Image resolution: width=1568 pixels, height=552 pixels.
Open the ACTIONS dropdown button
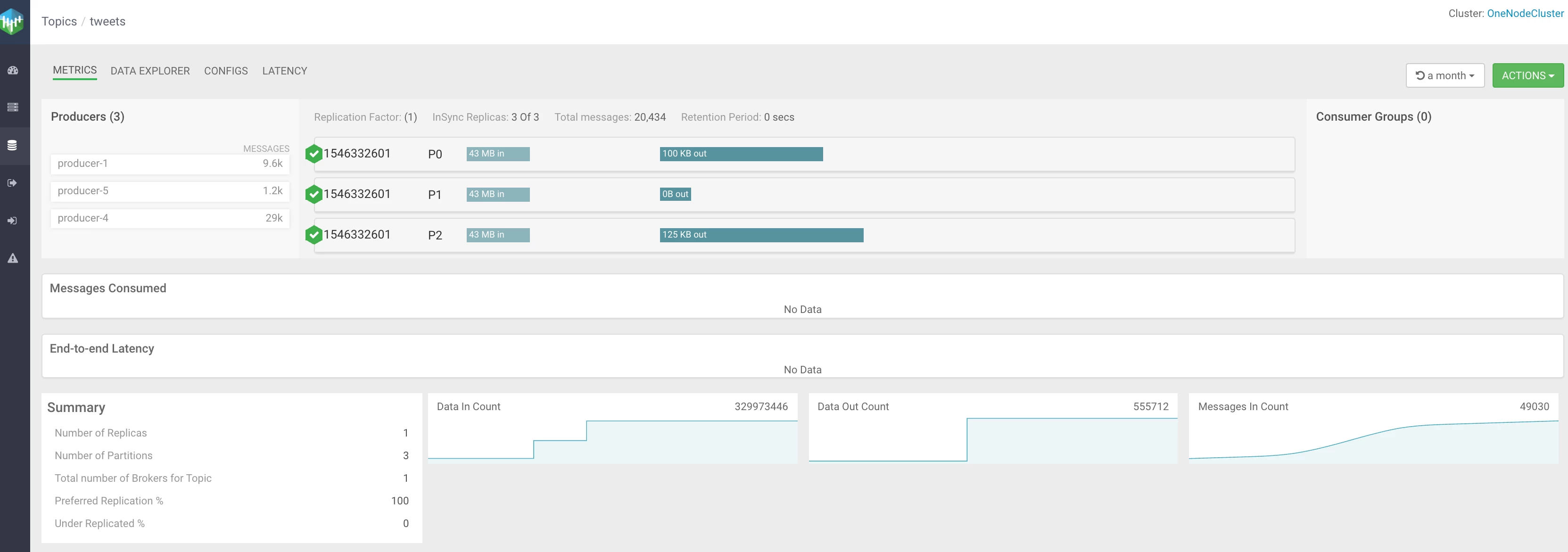(x=1527, y=75)
